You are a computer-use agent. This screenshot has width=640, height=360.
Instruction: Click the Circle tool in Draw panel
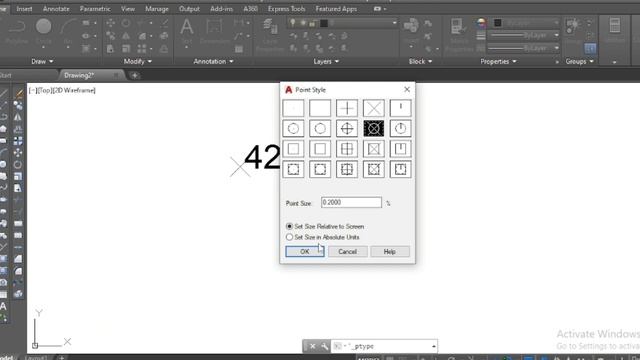tap(43, 31)
